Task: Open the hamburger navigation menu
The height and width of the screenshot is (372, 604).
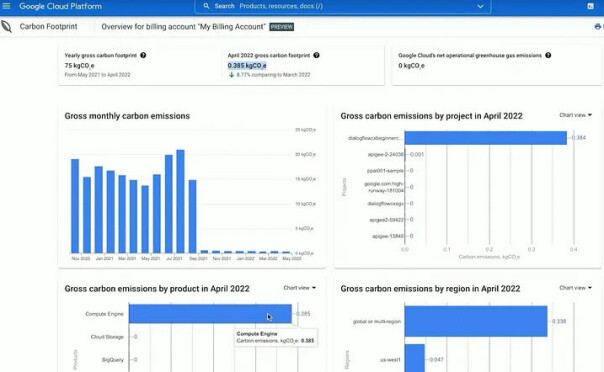Action: [6, 6]
